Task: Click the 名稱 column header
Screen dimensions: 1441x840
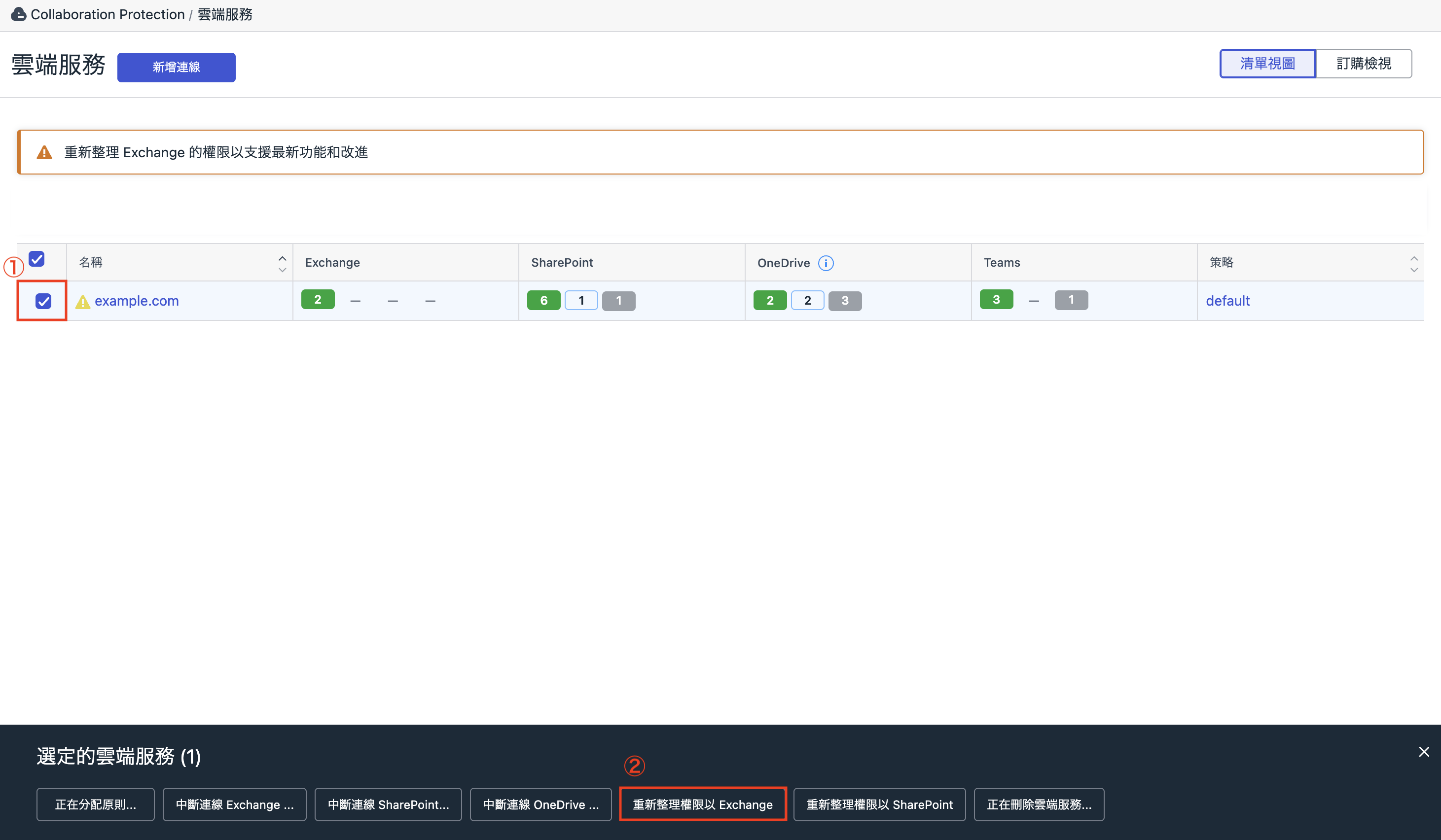Action: [x=180, y=262]
